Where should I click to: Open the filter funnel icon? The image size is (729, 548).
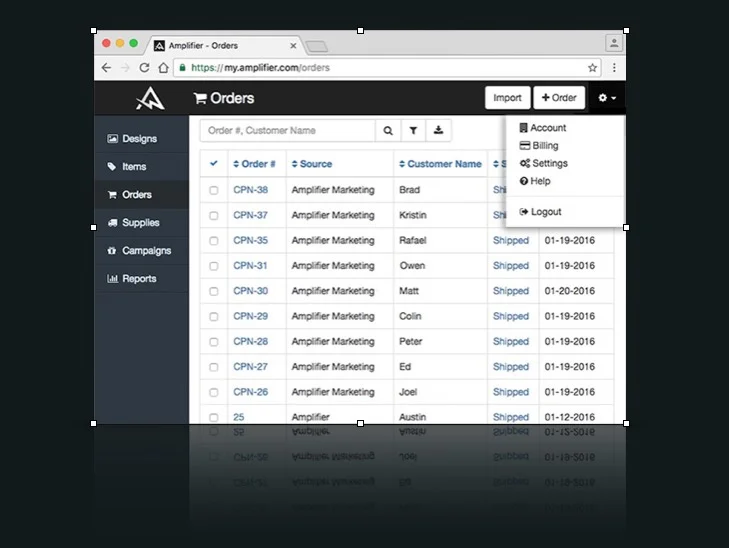tap(413, 131)
